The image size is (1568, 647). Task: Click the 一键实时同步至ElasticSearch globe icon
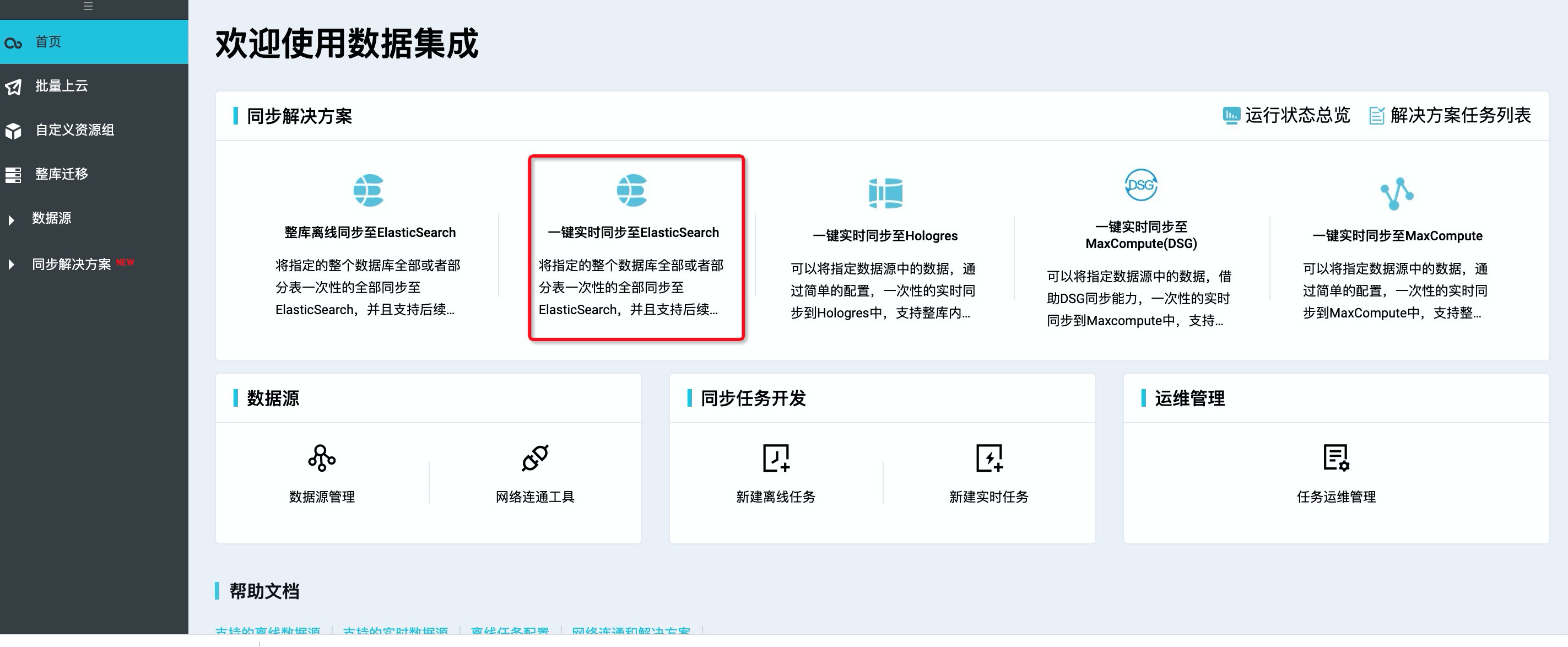[x=632, y=191]
